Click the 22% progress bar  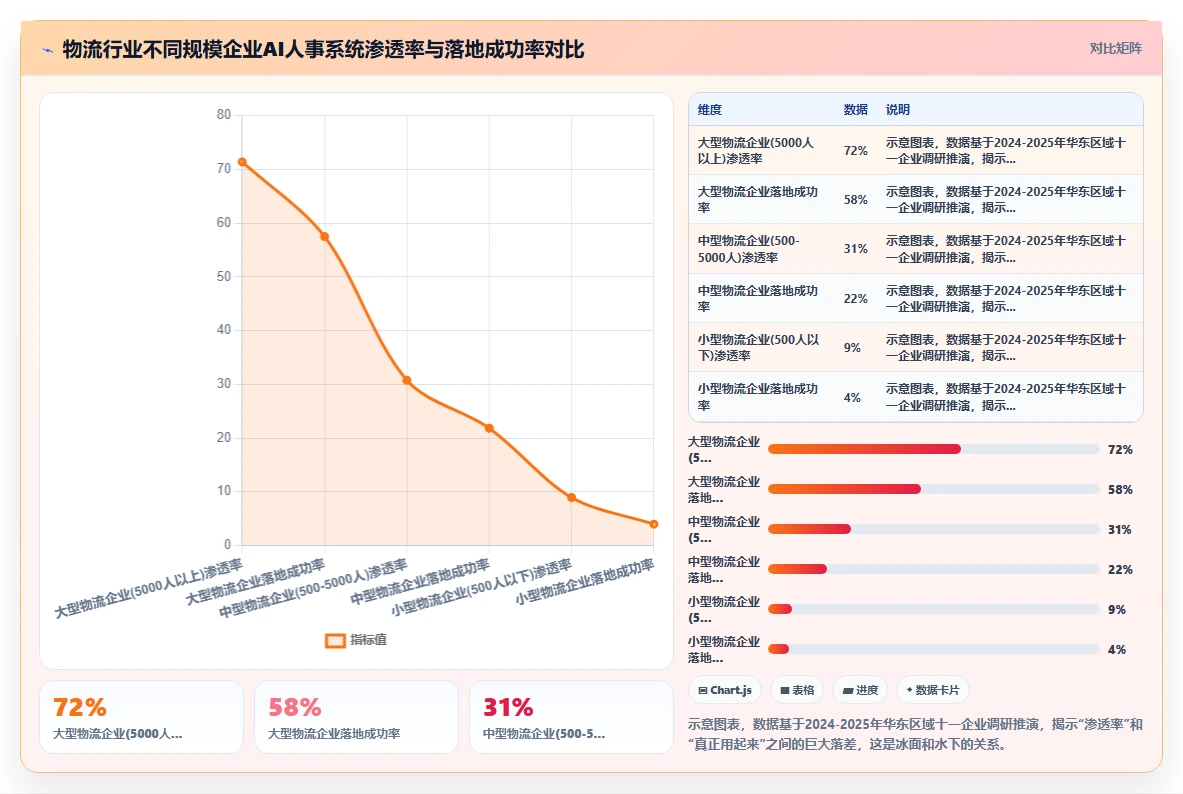(933, 569)
